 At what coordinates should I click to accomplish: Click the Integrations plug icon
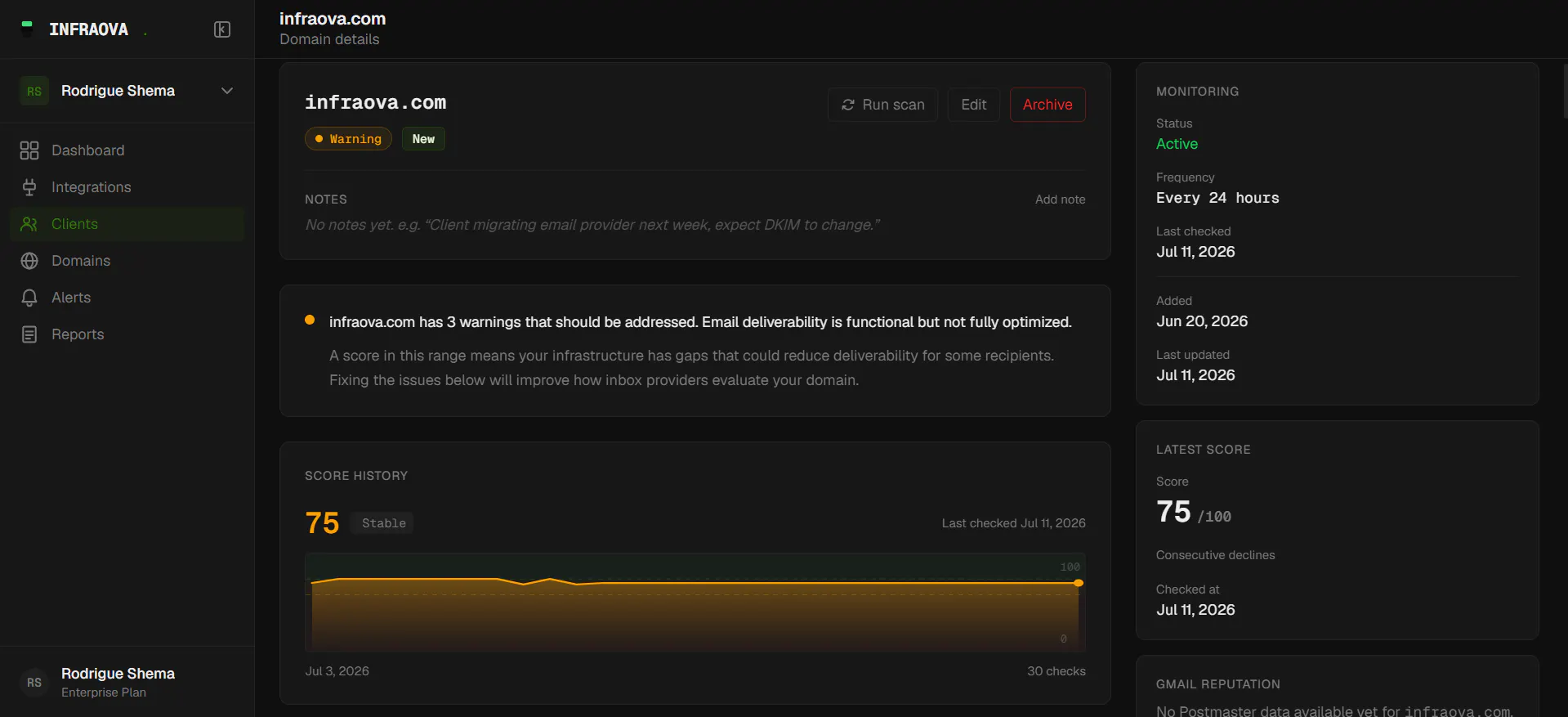pyautogui.click(x=29, y=187)
